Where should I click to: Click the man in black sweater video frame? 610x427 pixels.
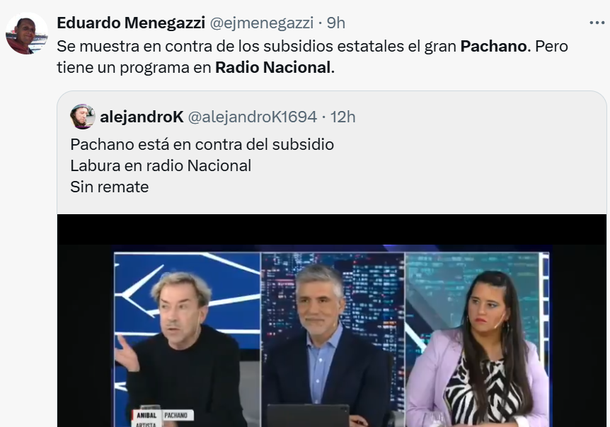tap(188, 340)
